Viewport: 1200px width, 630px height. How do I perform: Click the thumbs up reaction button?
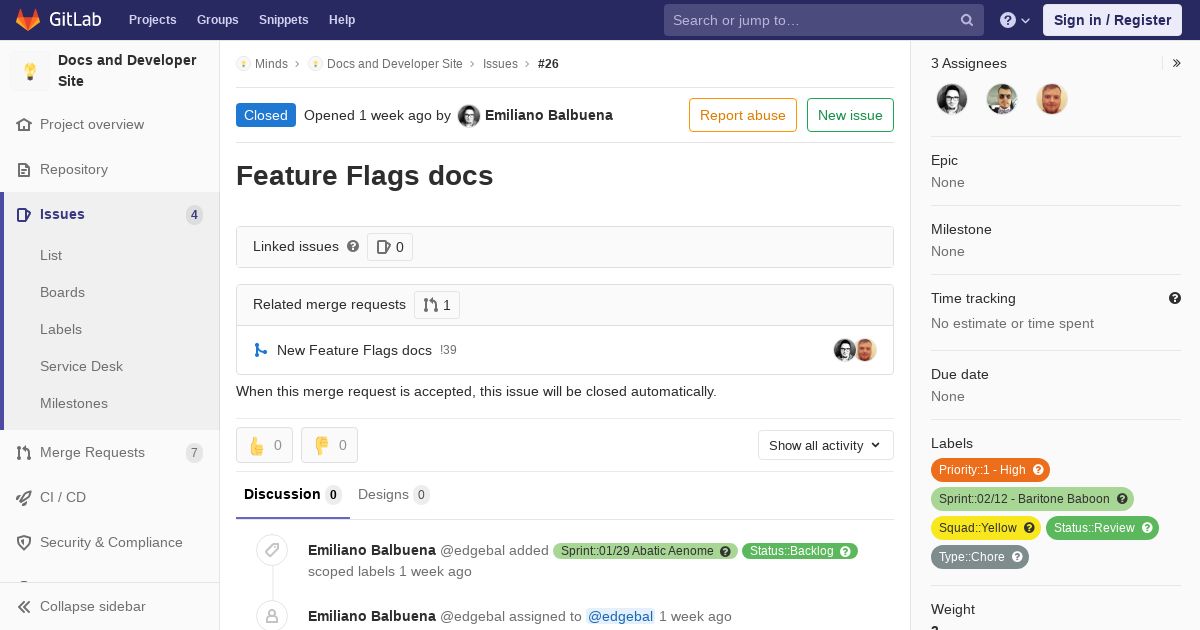click(x=264, y=445)
